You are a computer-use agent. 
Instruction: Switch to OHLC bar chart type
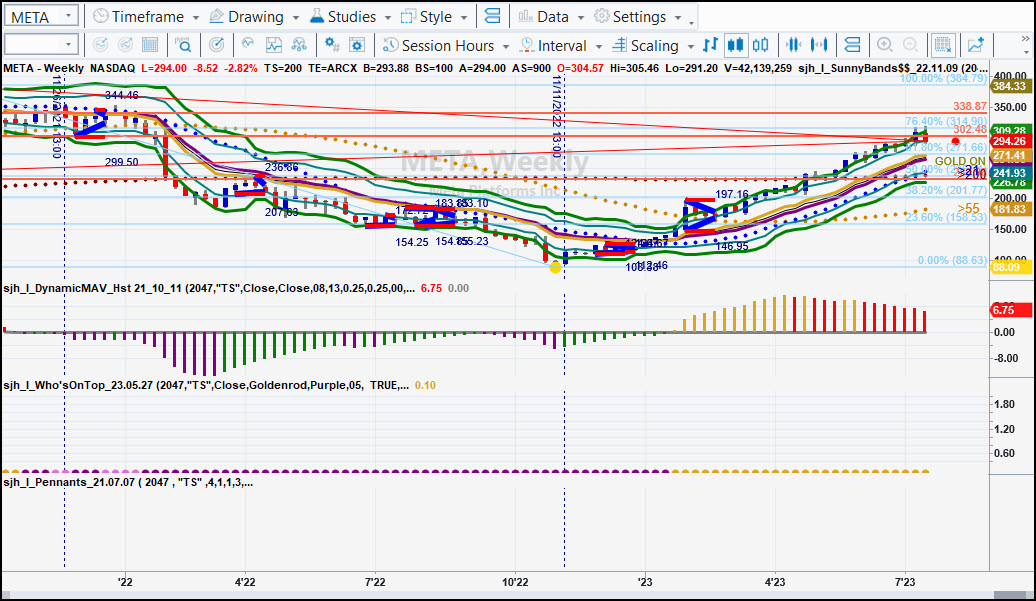click(710, 45)
